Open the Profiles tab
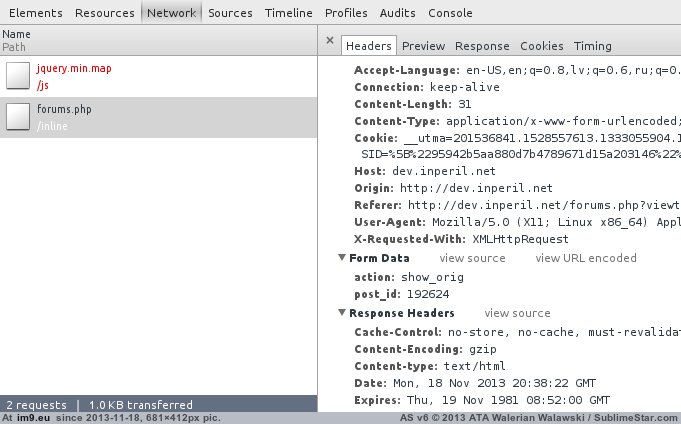The height and width of the screenshot is (424, 681). (346, 13)
